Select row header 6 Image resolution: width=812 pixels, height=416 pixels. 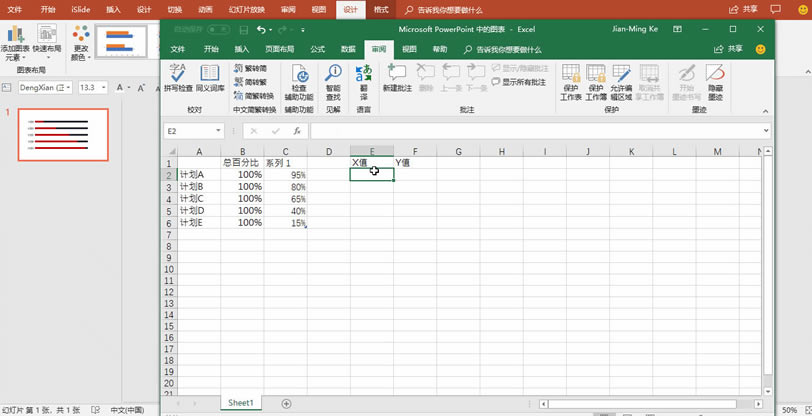[x=170, y=223]
